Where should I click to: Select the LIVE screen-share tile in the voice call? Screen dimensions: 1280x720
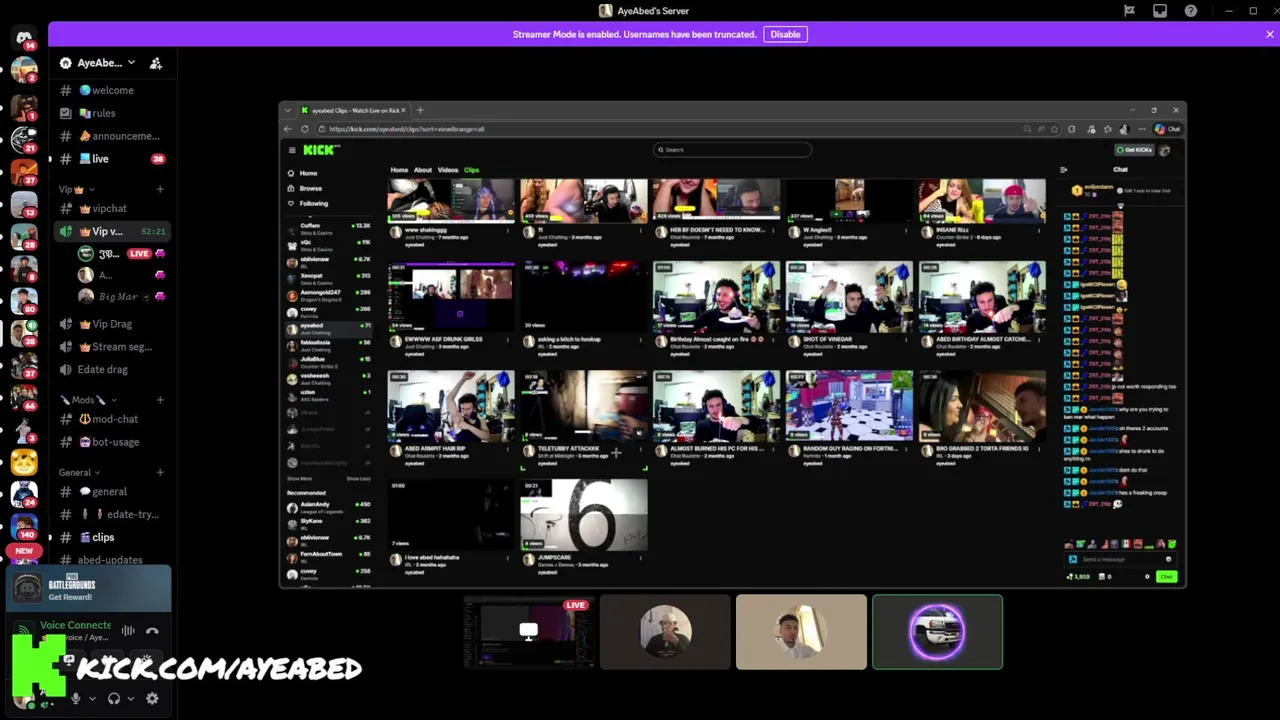click(x=528, y=632)
